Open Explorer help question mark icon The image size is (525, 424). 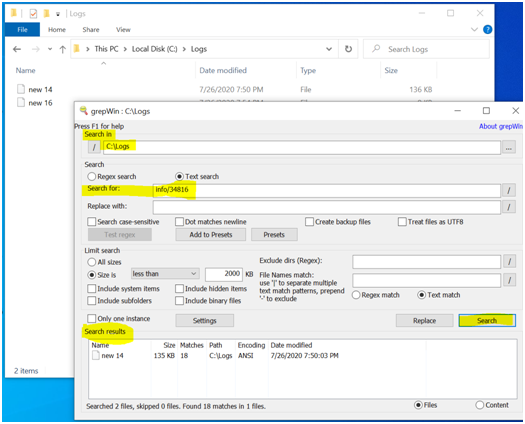(488, 29)
